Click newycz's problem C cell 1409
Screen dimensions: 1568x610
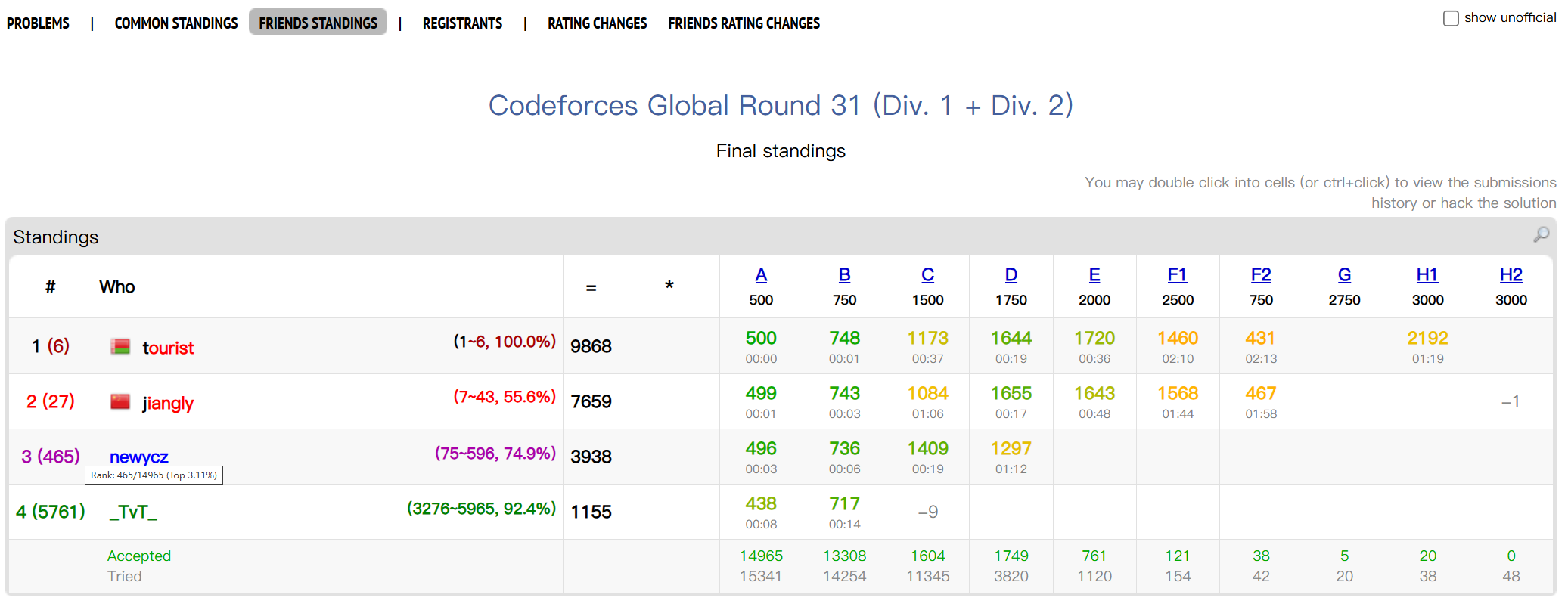927,457
